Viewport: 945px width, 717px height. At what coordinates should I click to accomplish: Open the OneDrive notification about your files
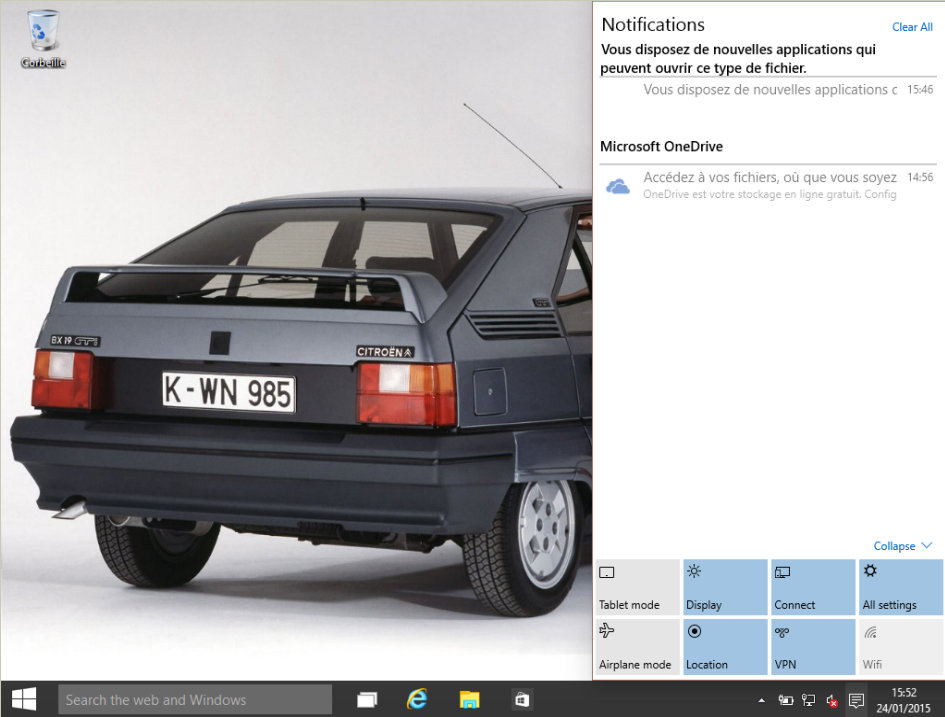767,184
